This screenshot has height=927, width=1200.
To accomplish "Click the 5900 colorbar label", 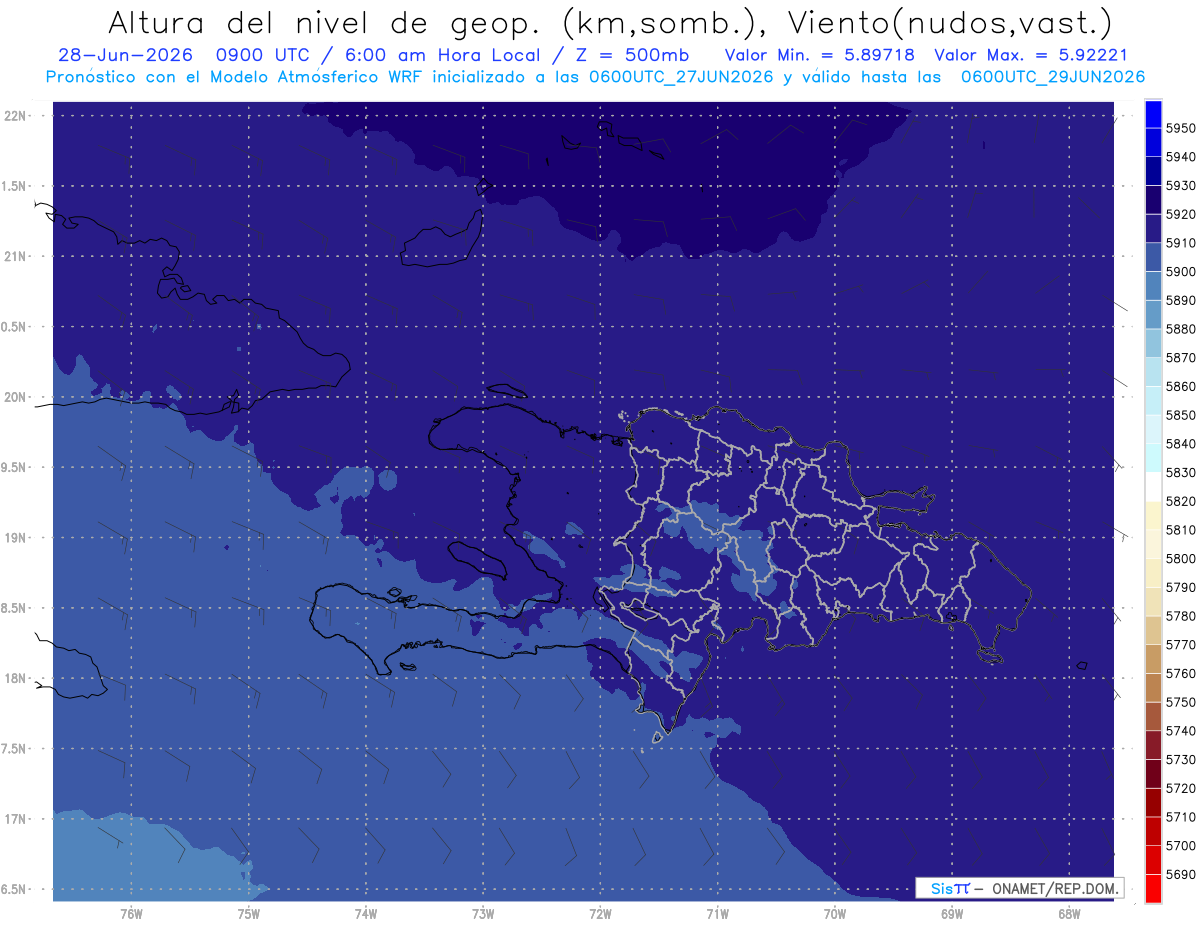I will tap(1180, 271).
